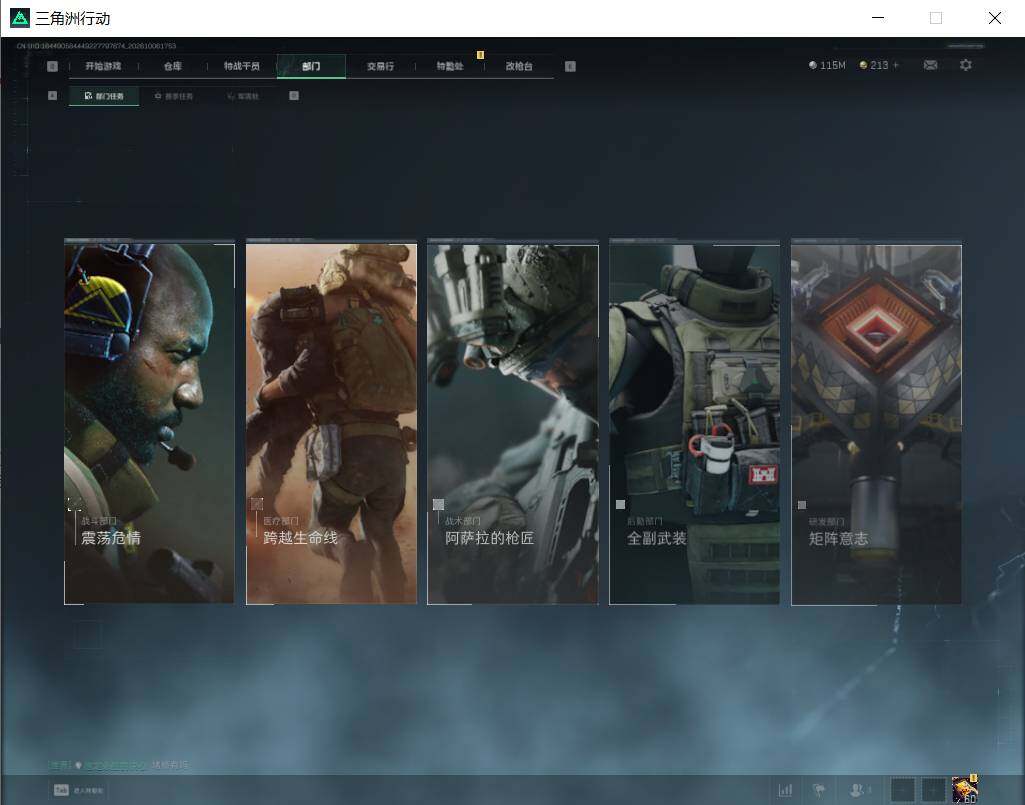This screenshot has height=805, width=1025.
Task: Switch to the 开始游戏 tab
Action: click(103, 66)
